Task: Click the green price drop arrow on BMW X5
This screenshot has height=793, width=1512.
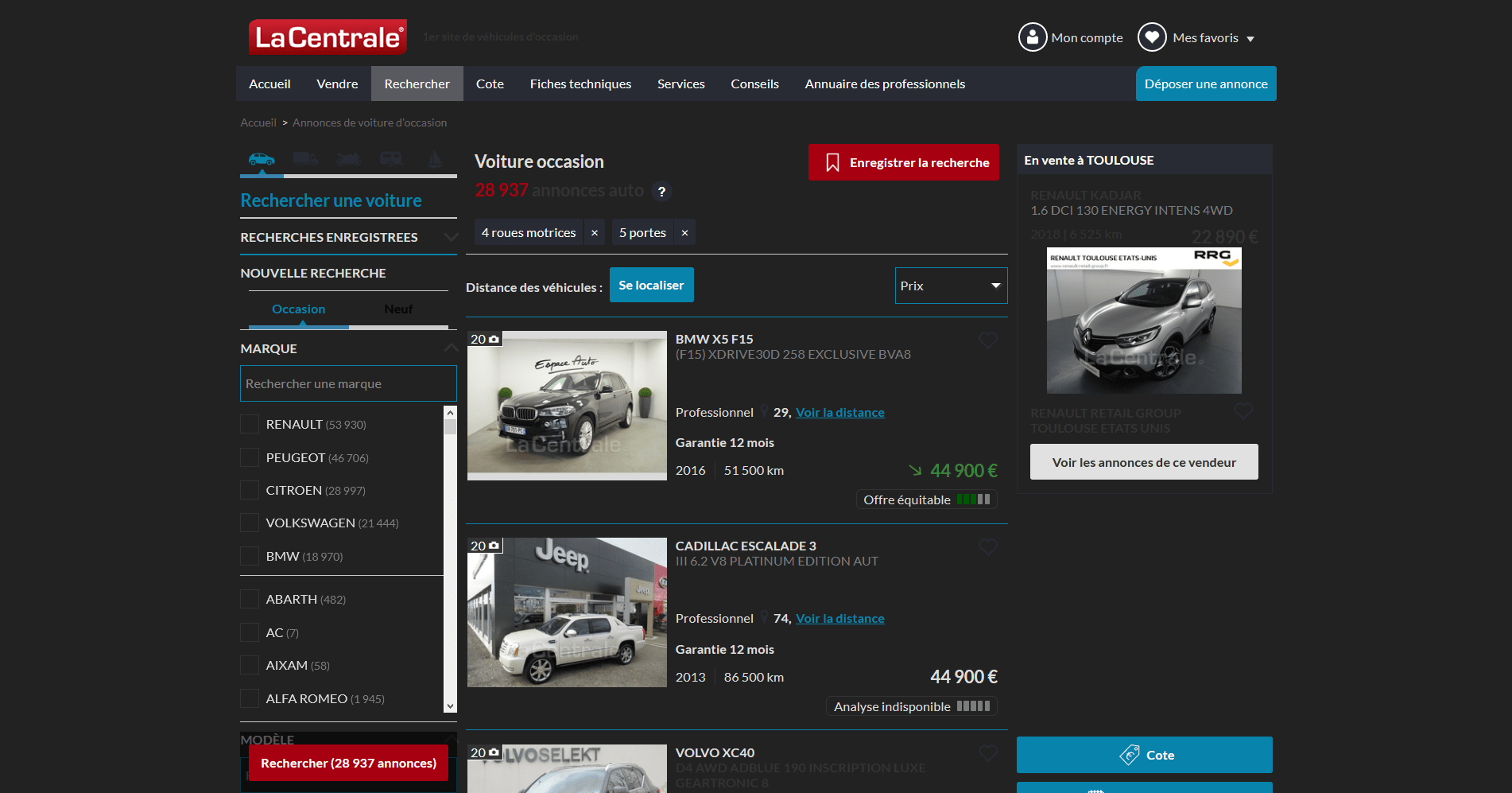Action: point(916,470)
